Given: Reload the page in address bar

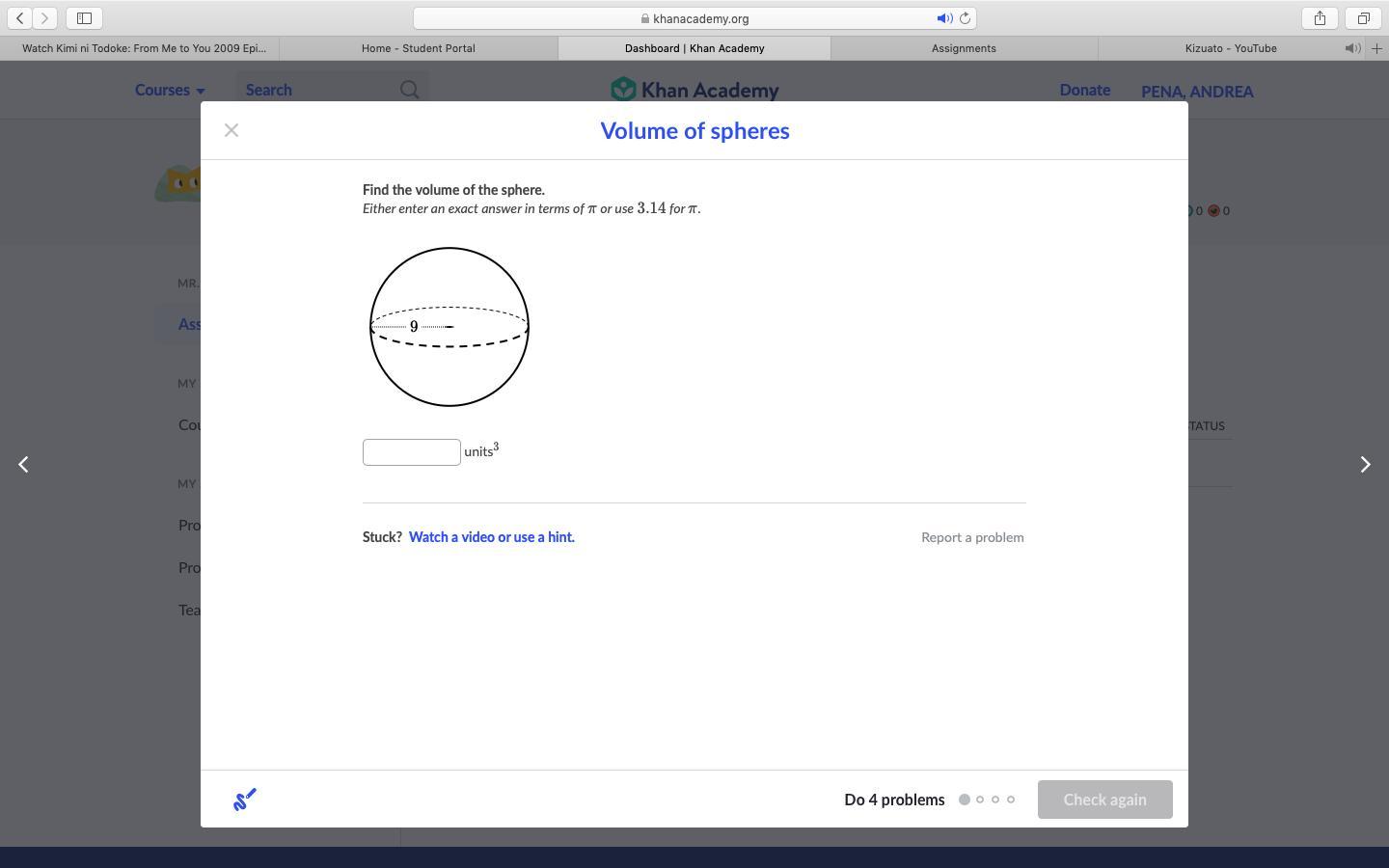Looking at the screenshot, I should (x=965, y=18).
